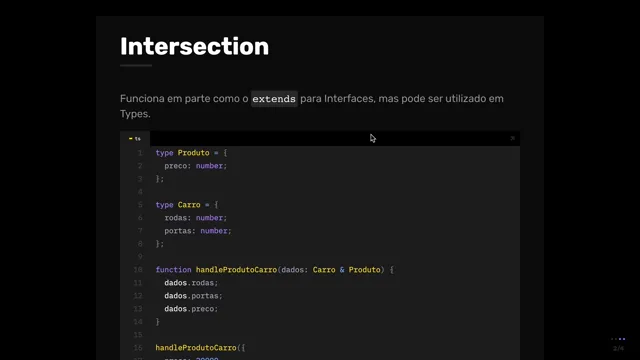The image size is (640, 360).
Task: Click the dados parameter name on line 10
Action: (x=293, y=270)
